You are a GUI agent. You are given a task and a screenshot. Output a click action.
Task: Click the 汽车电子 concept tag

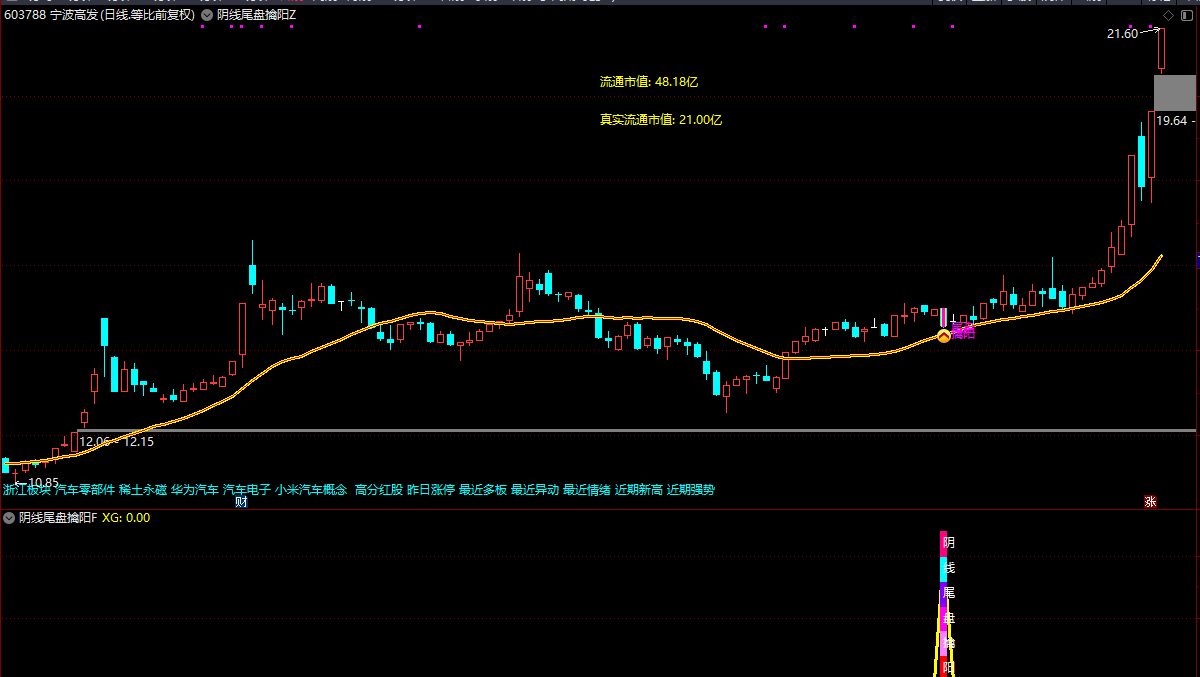point(247,490)
